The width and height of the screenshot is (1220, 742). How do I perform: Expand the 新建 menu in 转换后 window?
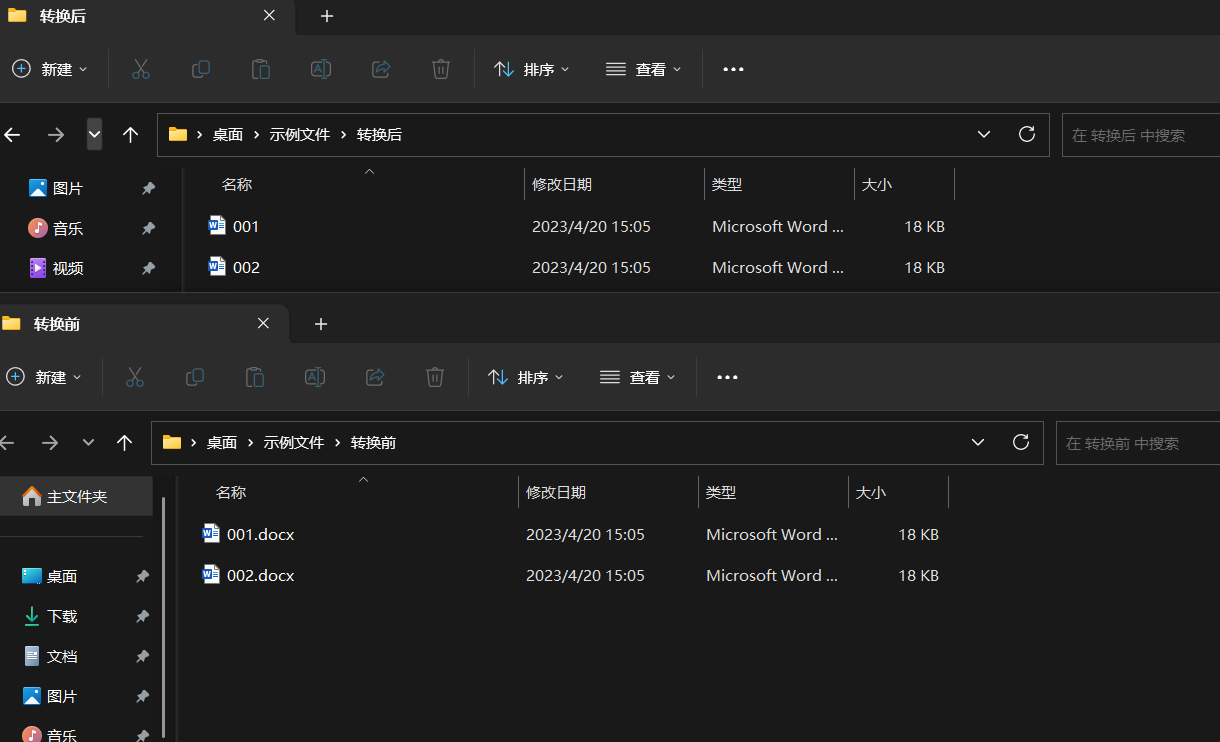(x=50, y=69)
